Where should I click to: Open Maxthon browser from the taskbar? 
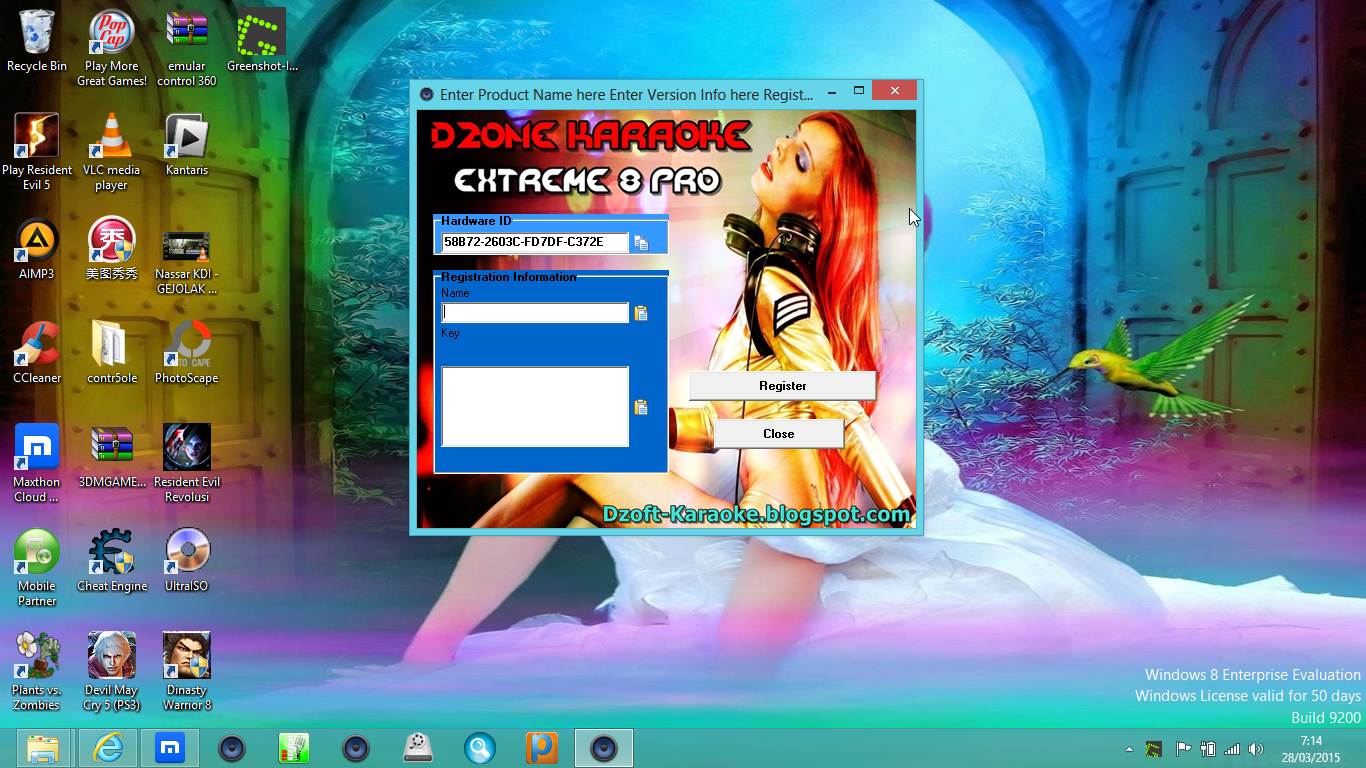[x=170, y=748]
